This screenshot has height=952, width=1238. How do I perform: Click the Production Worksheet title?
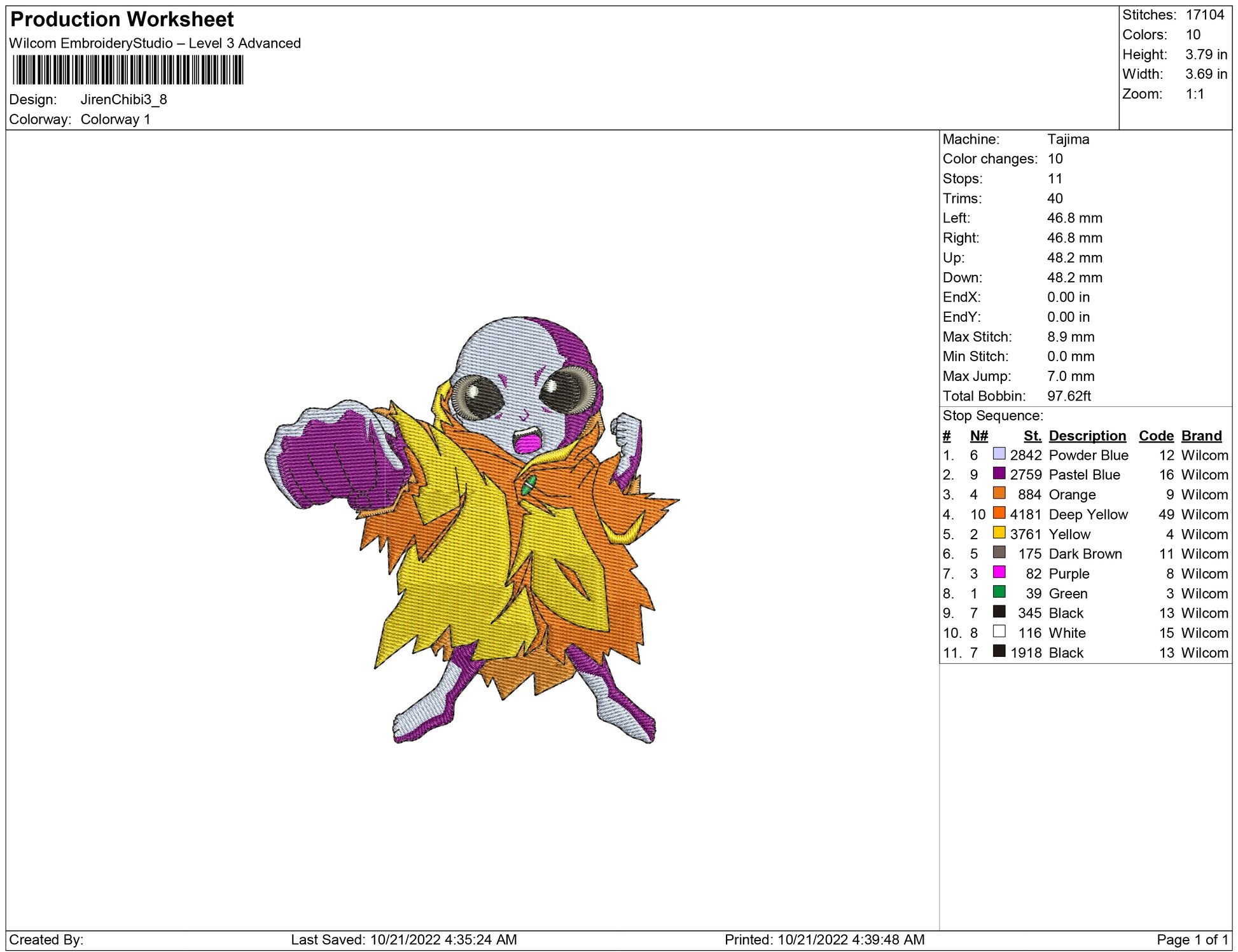(122, 20)
